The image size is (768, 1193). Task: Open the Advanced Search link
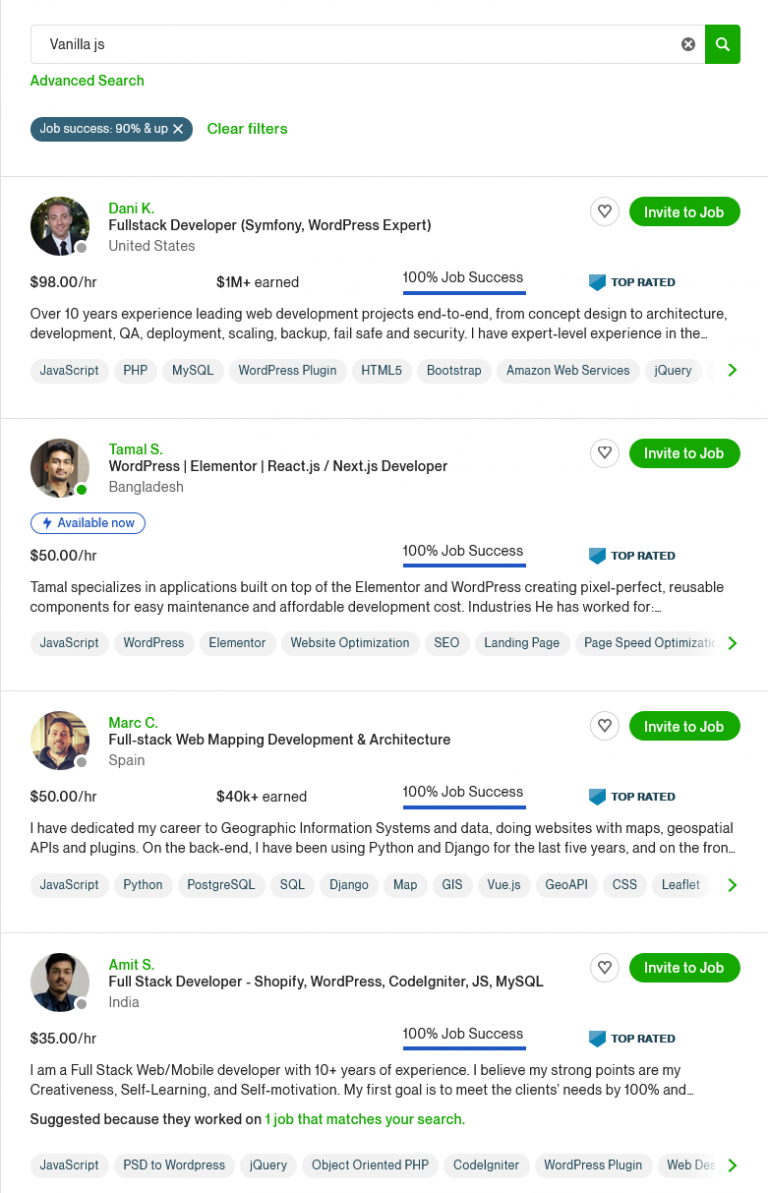click(x=87, y=81)
